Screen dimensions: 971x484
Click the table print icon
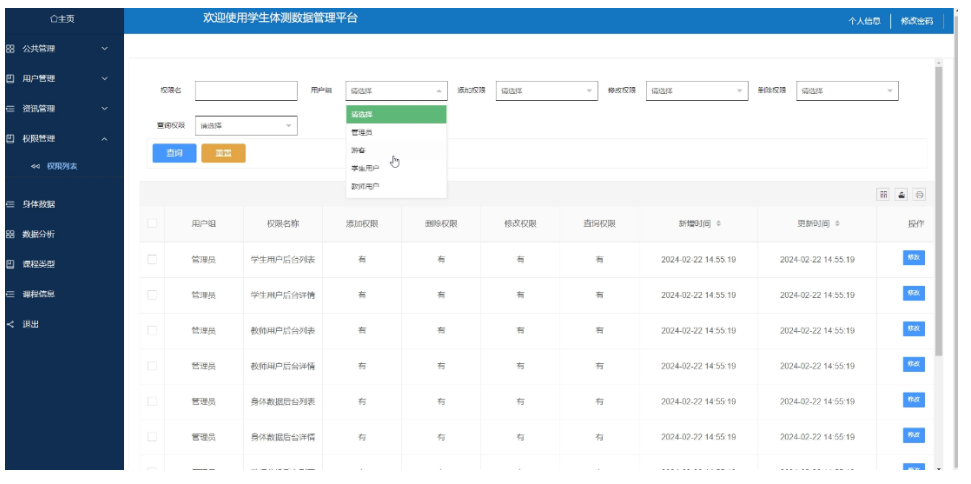pyautogui.click(x=920, y=194)
